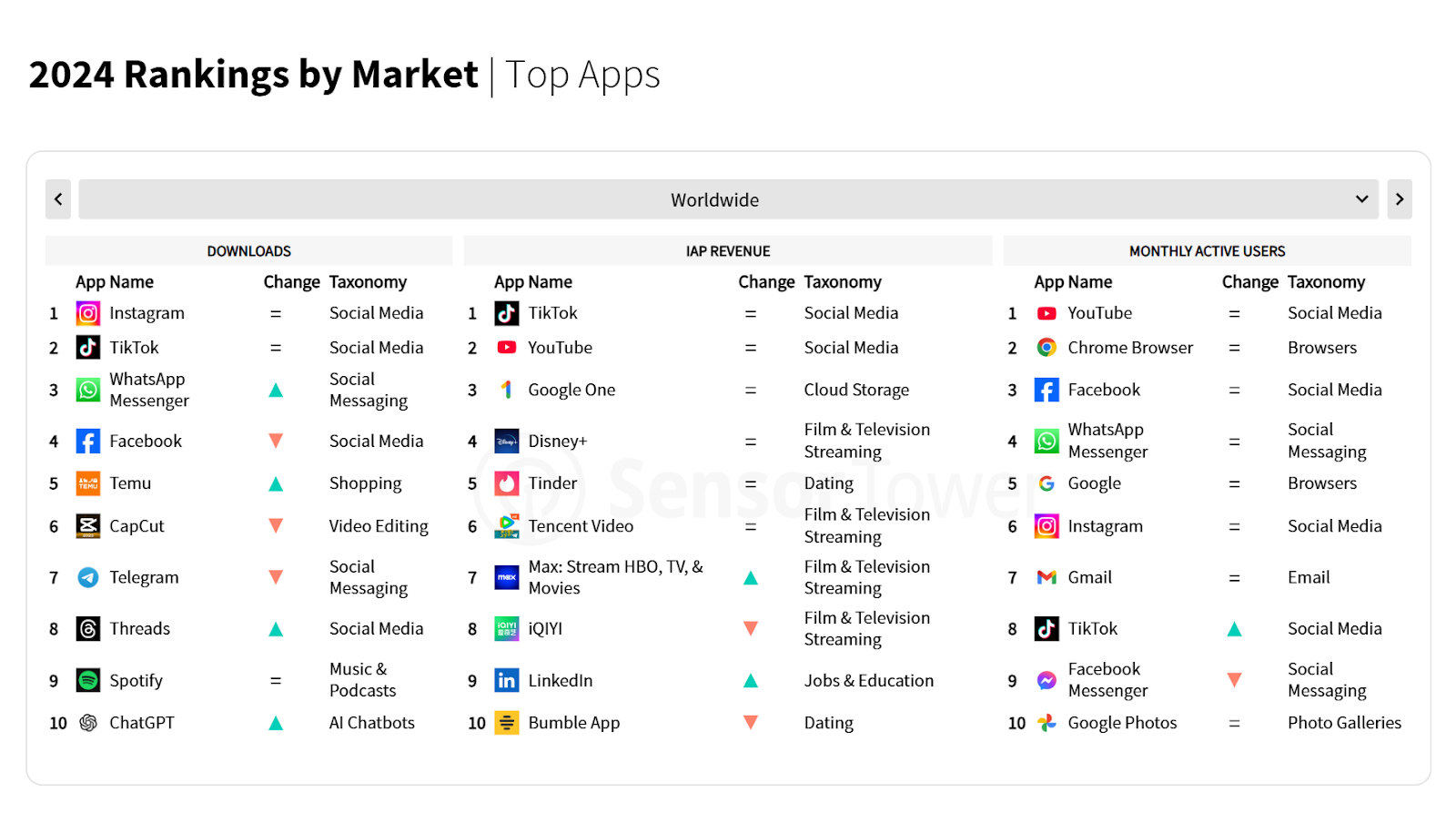Click the Telegram app icon
Viewport: 1456px width, 813px height.
tap(88, 577)
